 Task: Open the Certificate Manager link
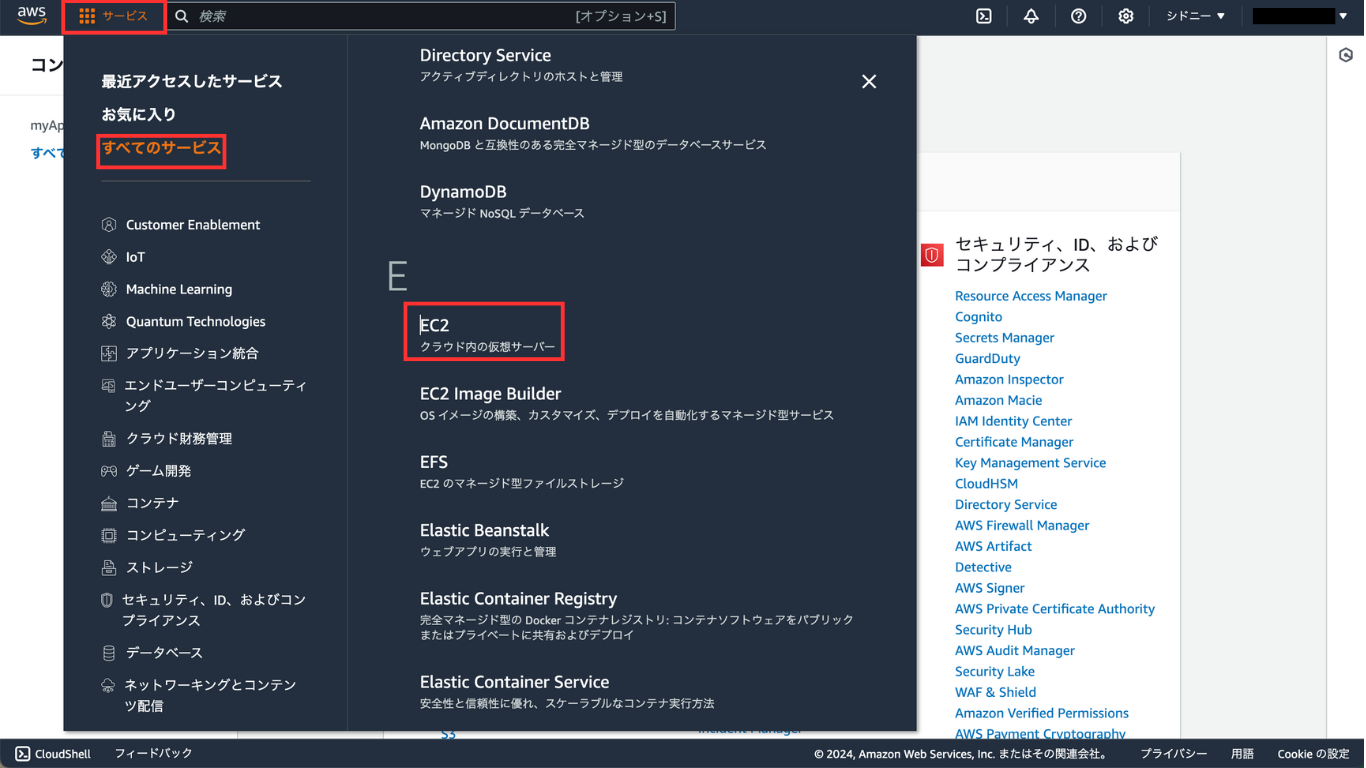click(1014, 442)
